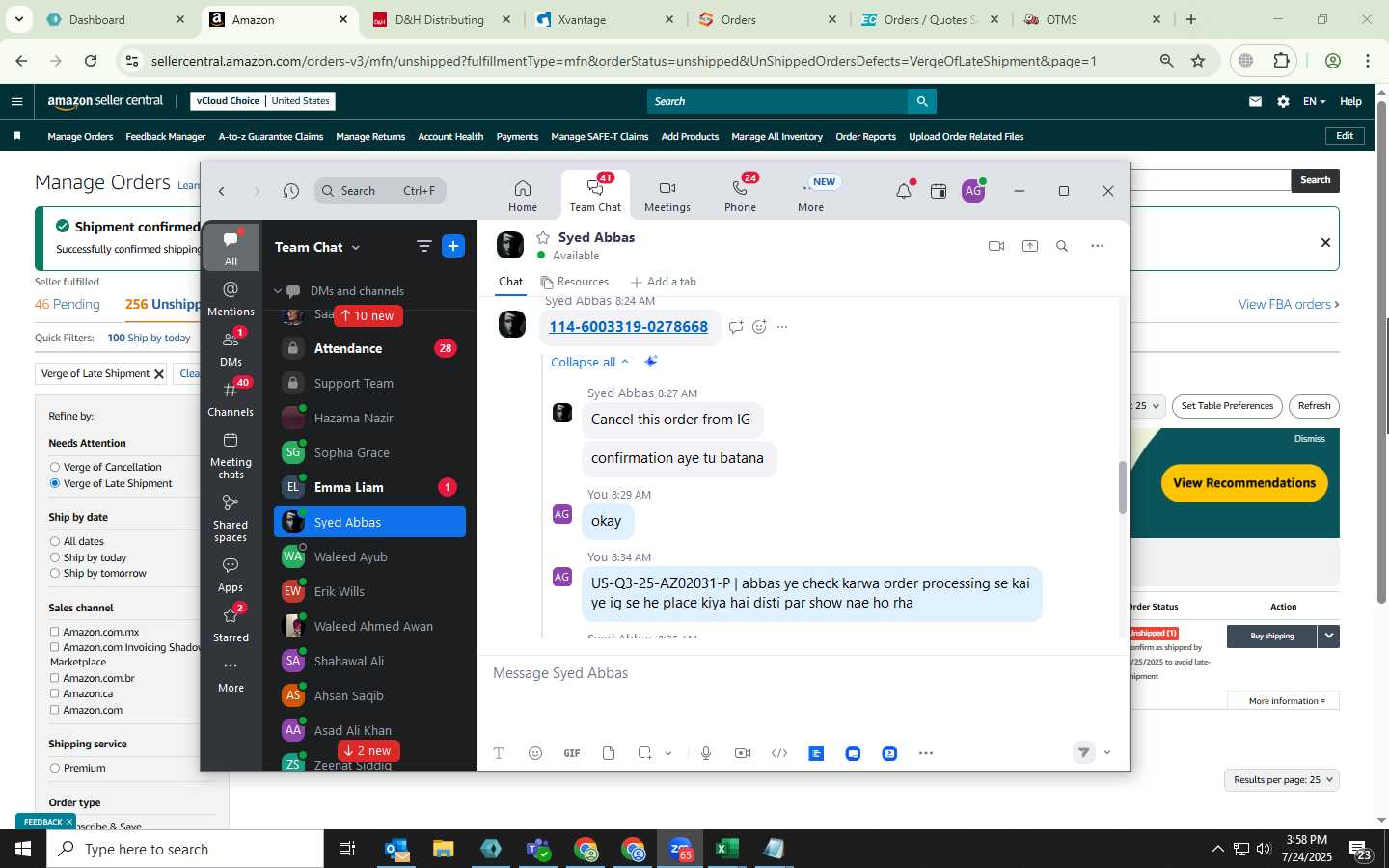Open Apps in Zoom sidebar
This screenshot has height=868, width=1389.
231,574
